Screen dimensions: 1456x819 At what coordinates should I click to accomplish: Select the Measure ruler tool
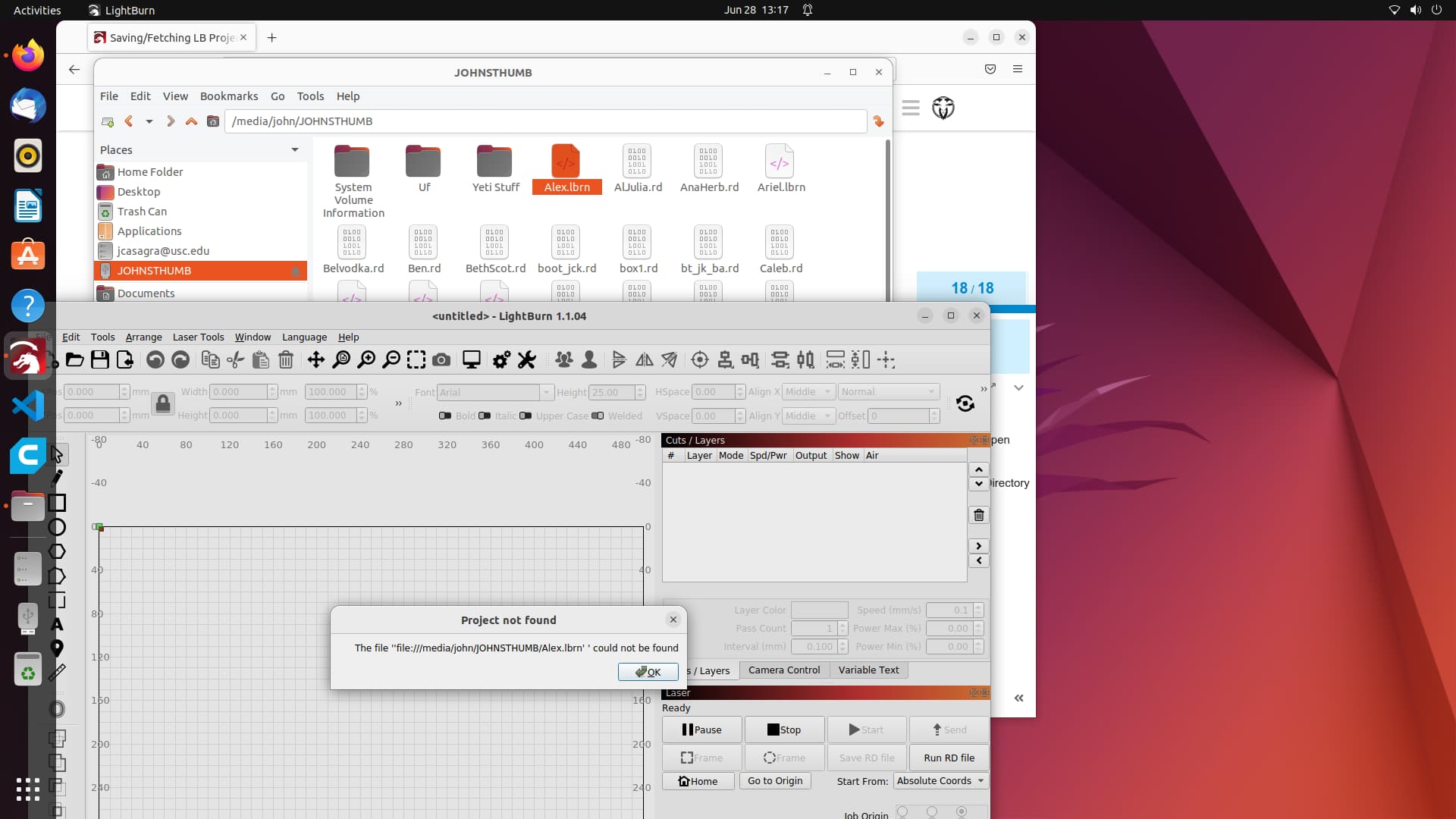click(57, 673)
